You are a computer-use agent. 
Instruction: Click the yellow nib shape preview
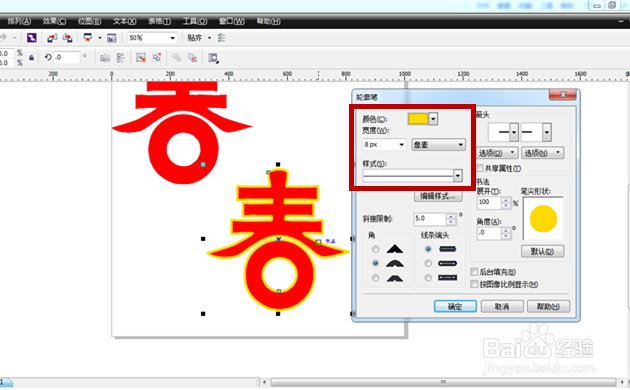point(543,218)
